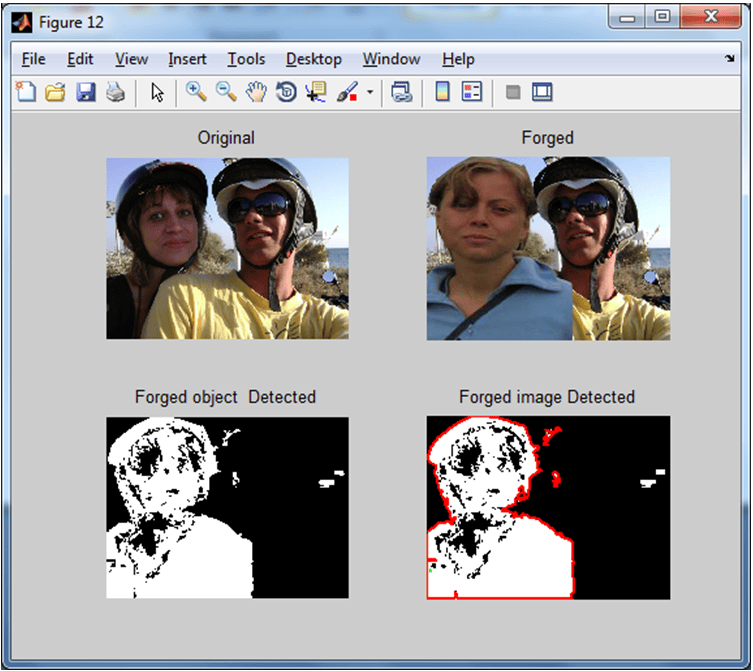The width and height of the screenshot is (753, 671).
Task: Enable the Data Cursor tool
Action: pos(316,91)
